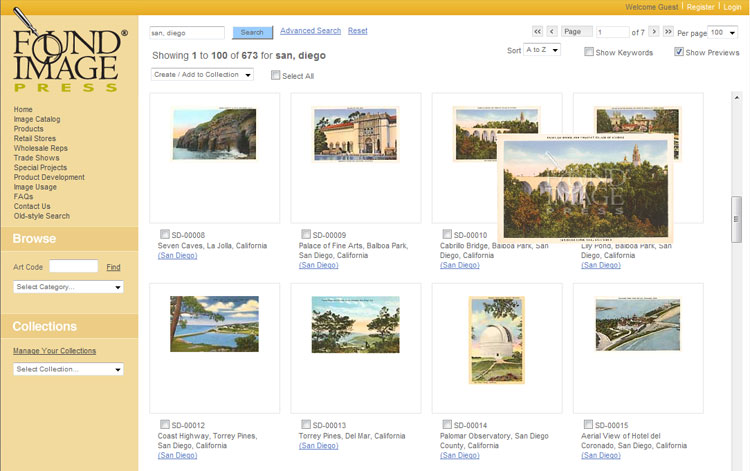Go to previous results page
Image resolution: width=750 pixels, height=471 pixels.
tap(551, 32)
